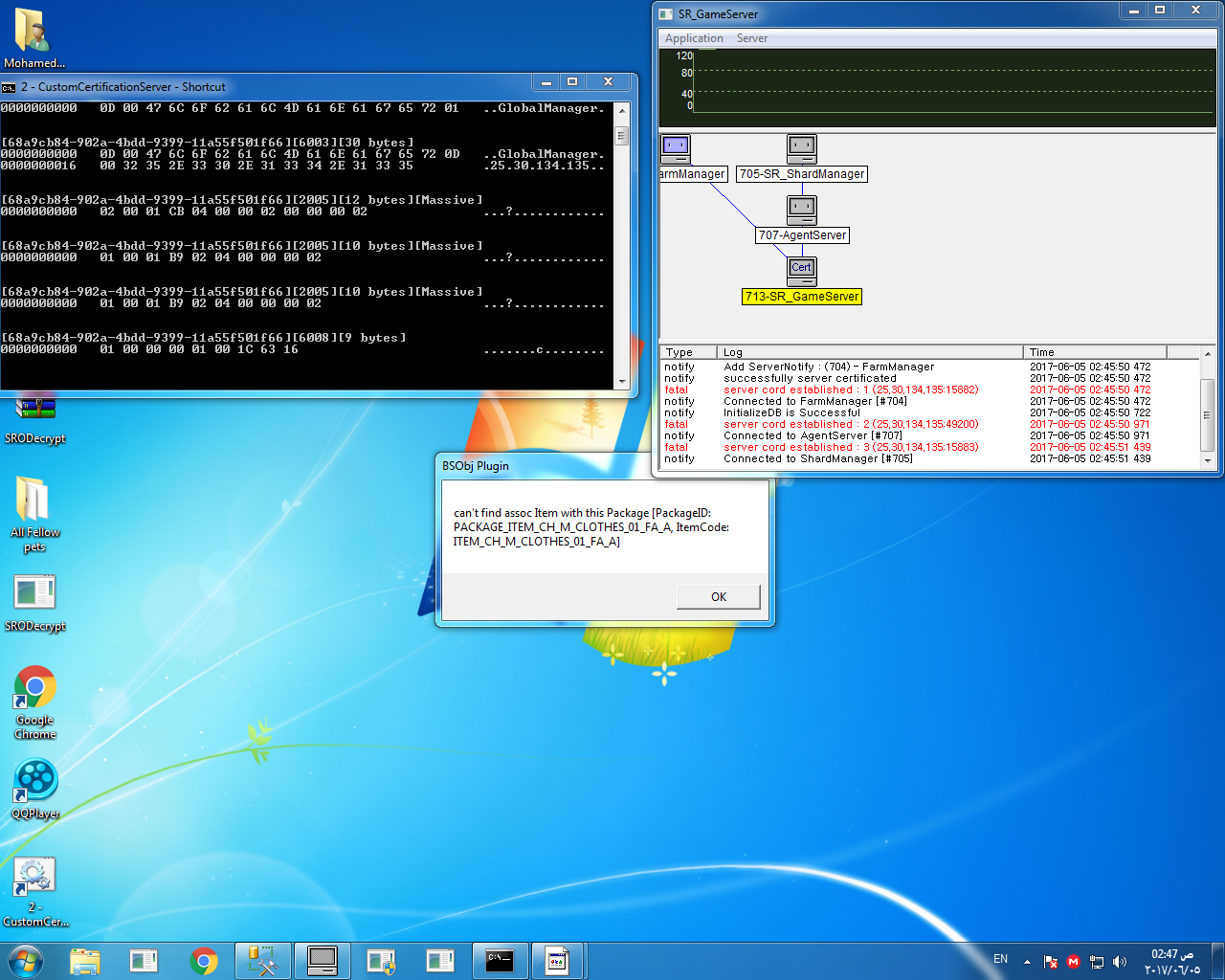Launch Google Chrome from the desktop shortcut

tap(34, 702)
